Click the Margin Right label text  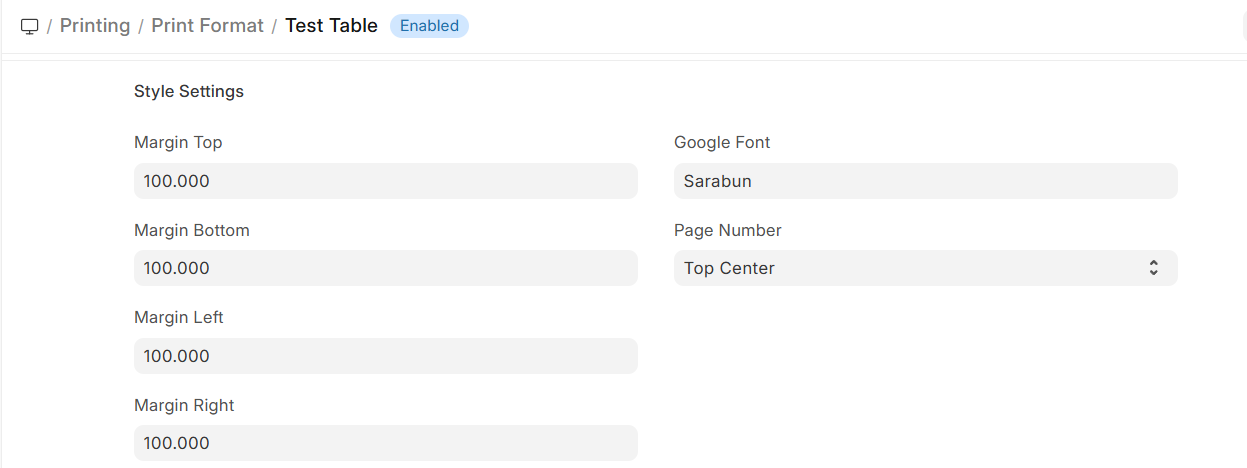point(184,405)
